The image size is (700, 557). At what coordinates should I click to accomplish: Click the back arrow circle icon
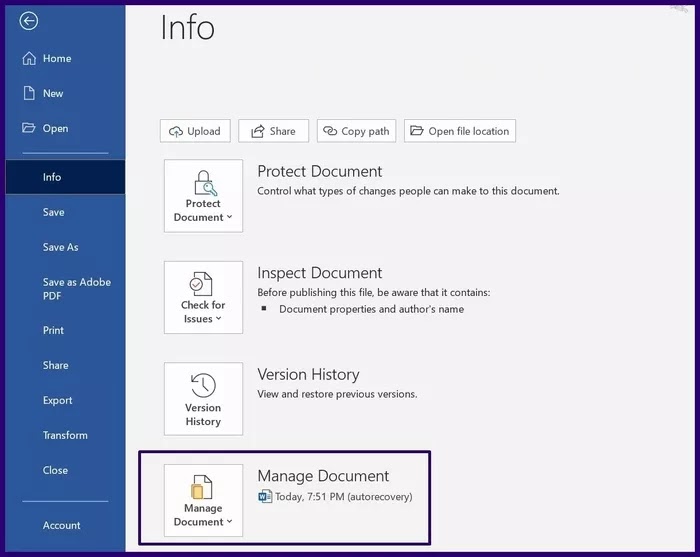[x=29, y=21]
